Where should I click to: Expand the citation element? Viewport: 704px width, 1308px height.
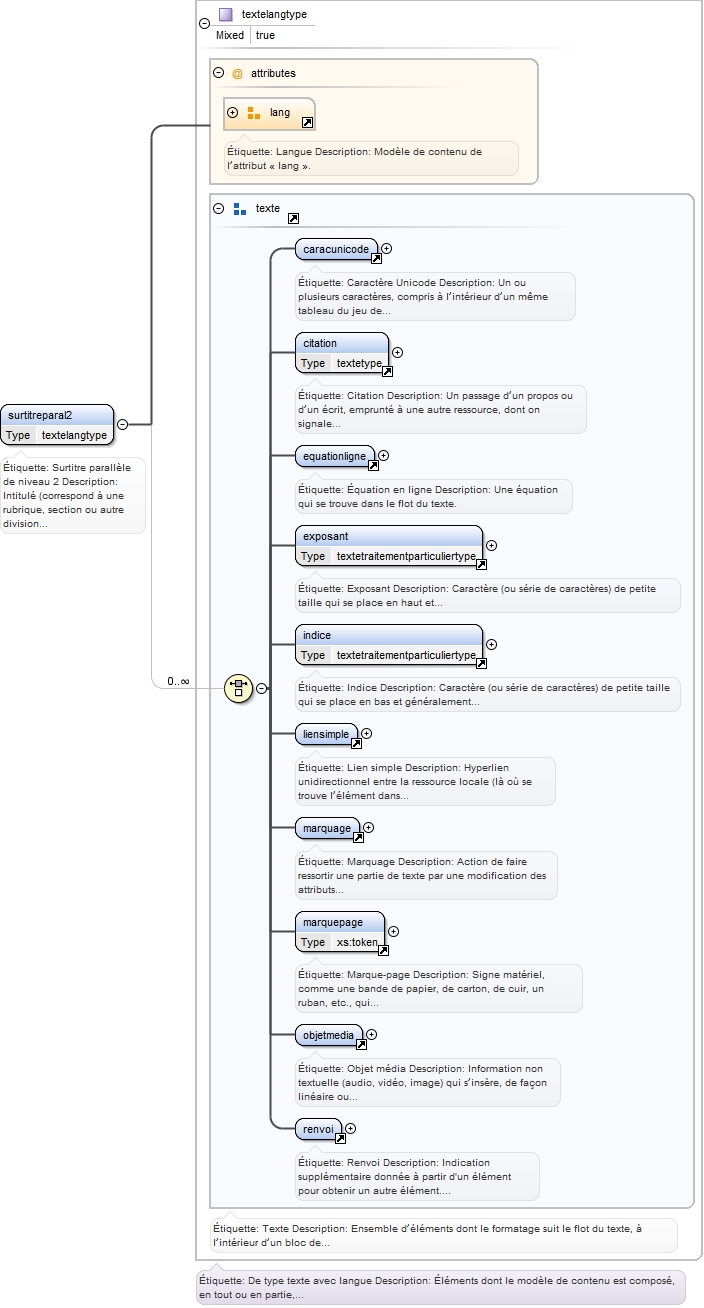pyautogui.click(x=397, y=352)
